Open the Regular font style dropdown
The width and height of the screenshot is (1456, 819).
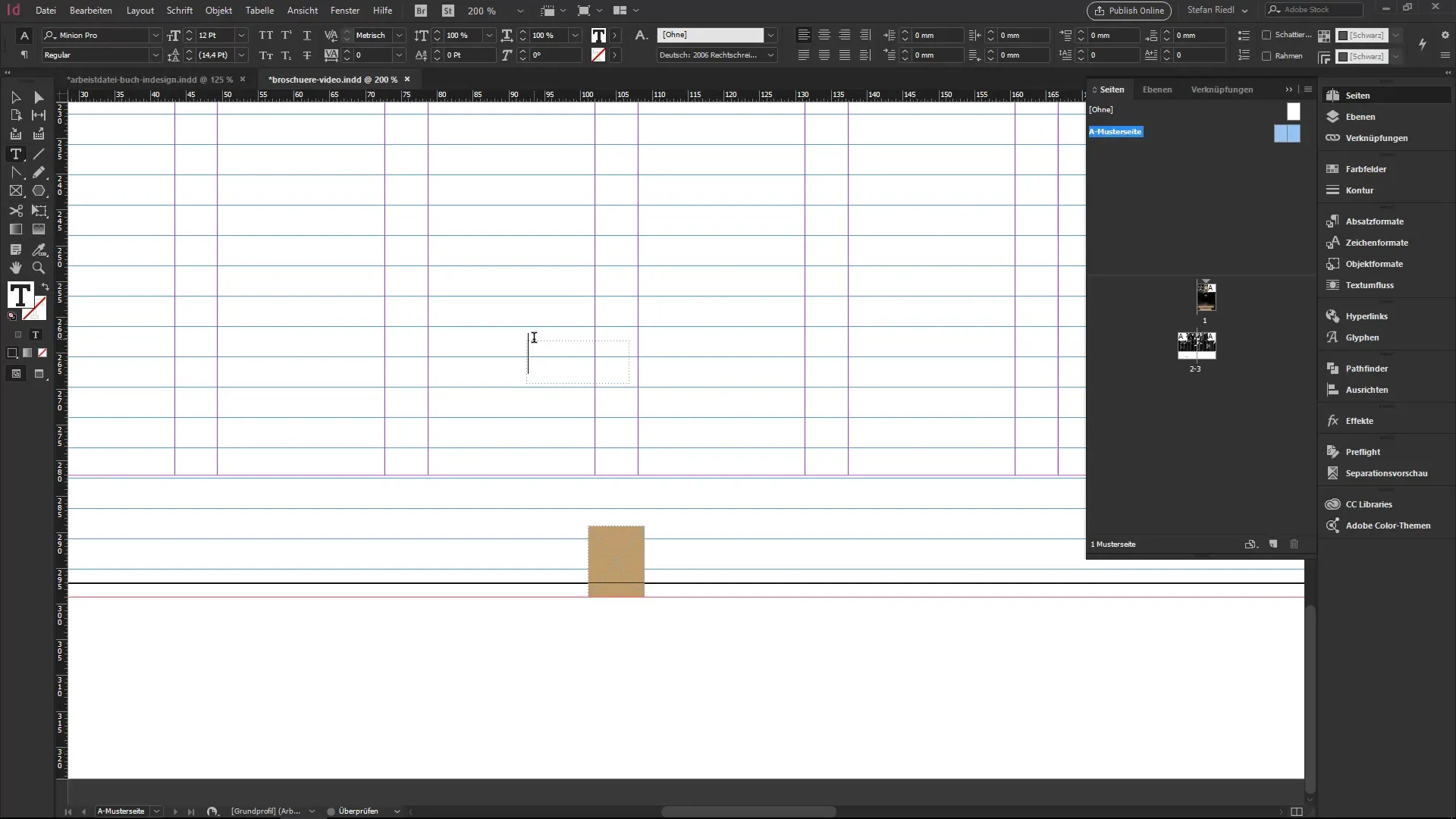point(155,55)
